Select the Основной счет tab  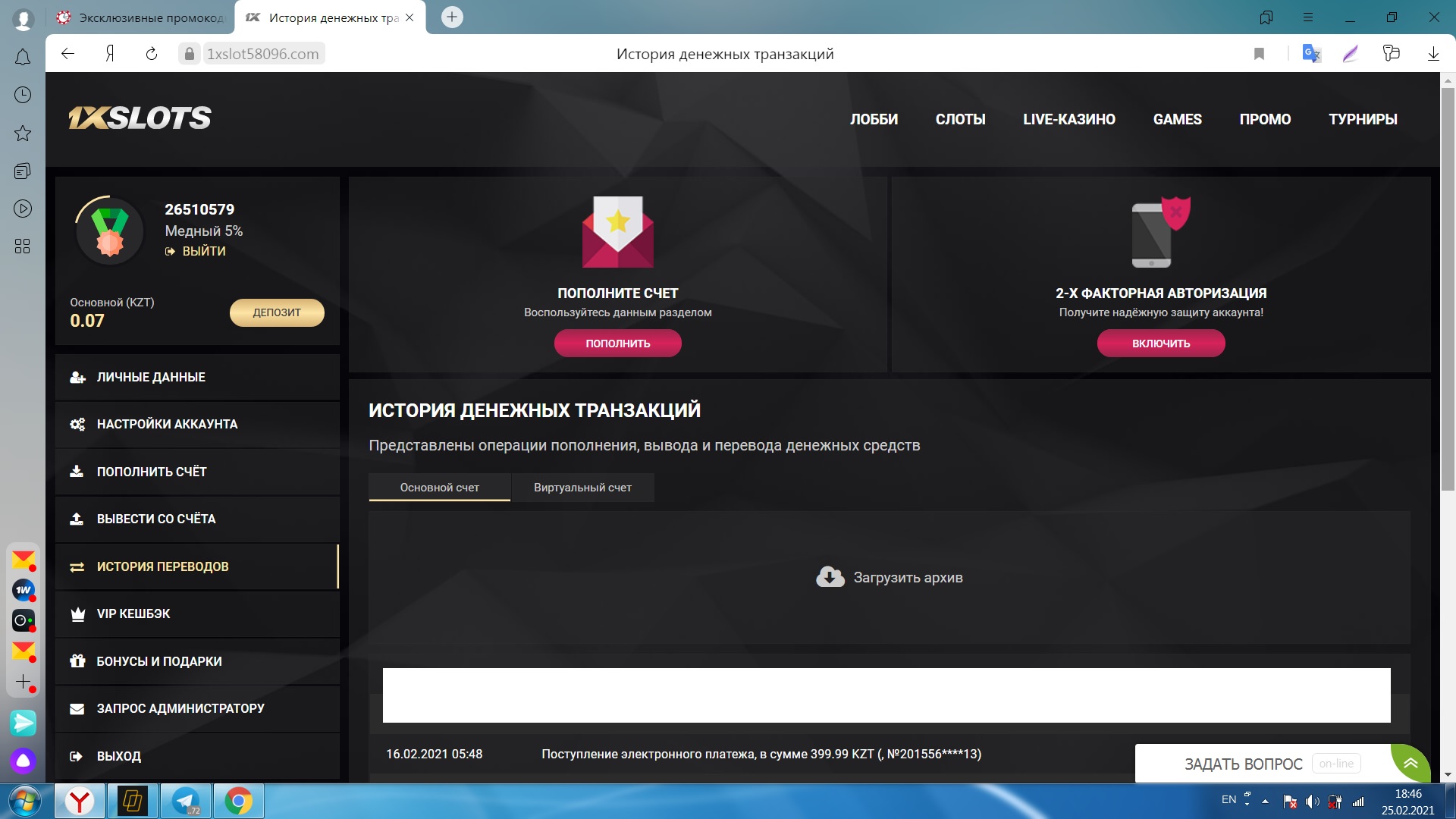coord(439,488)
